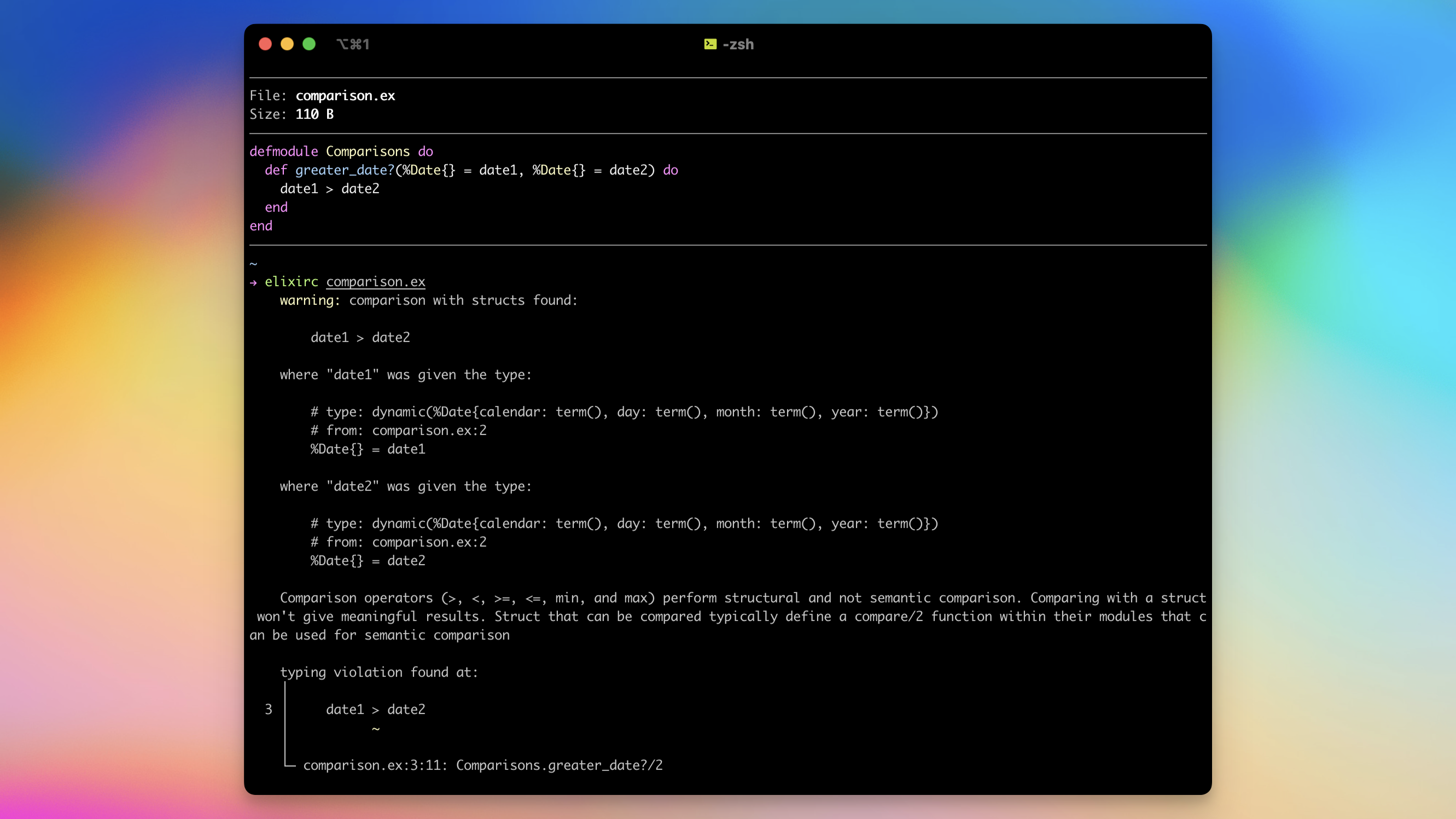Screen dimensions: 1456x819
Task: Click the 'Comparison operators' paragraph start
Action: 357,598
